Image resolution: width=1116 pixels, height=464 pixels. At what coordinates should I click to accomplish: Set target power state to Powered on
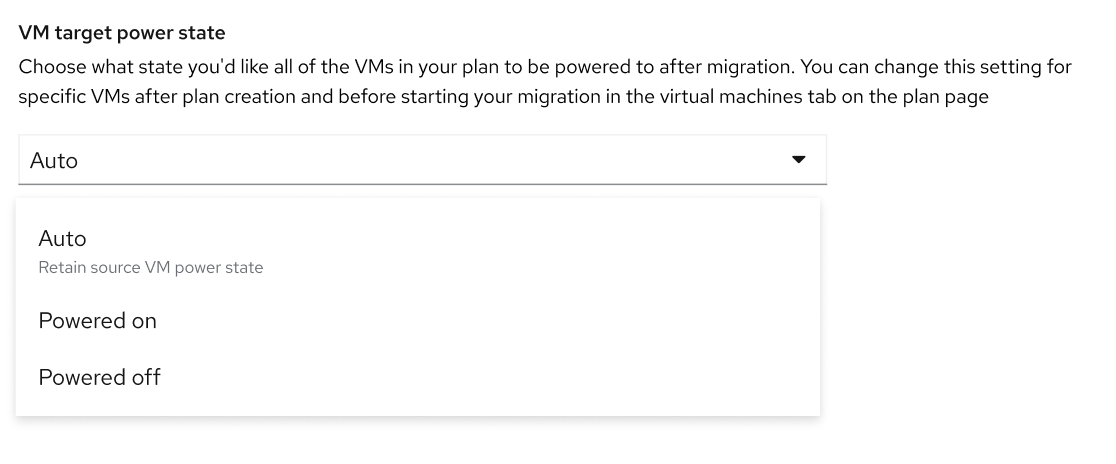(97, 321)
